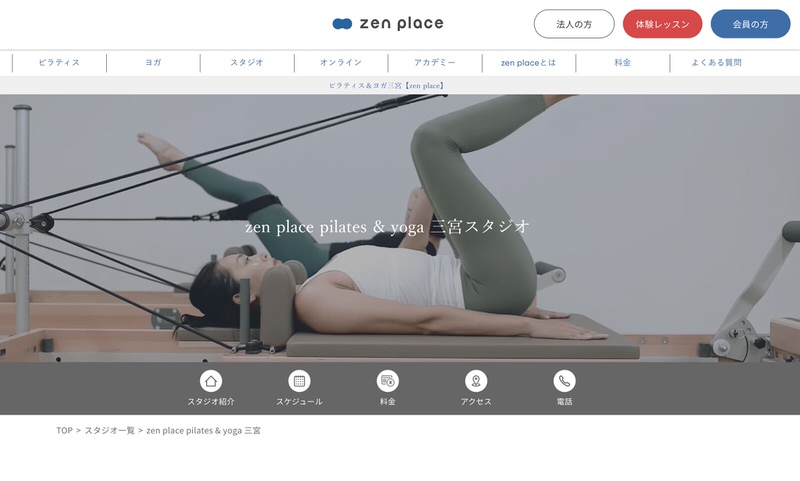Click the 会員の方 blue button

[x=750, y=24]
